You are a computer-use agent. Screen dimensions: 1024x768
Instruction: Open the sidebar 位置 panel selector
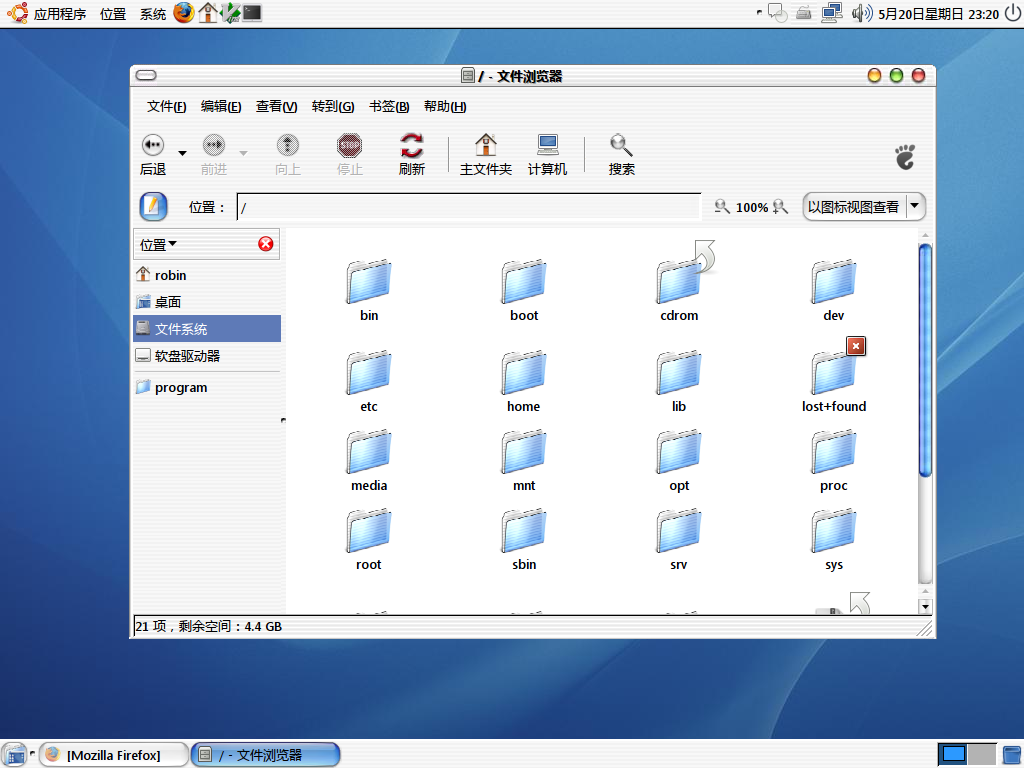coord(159,245)
